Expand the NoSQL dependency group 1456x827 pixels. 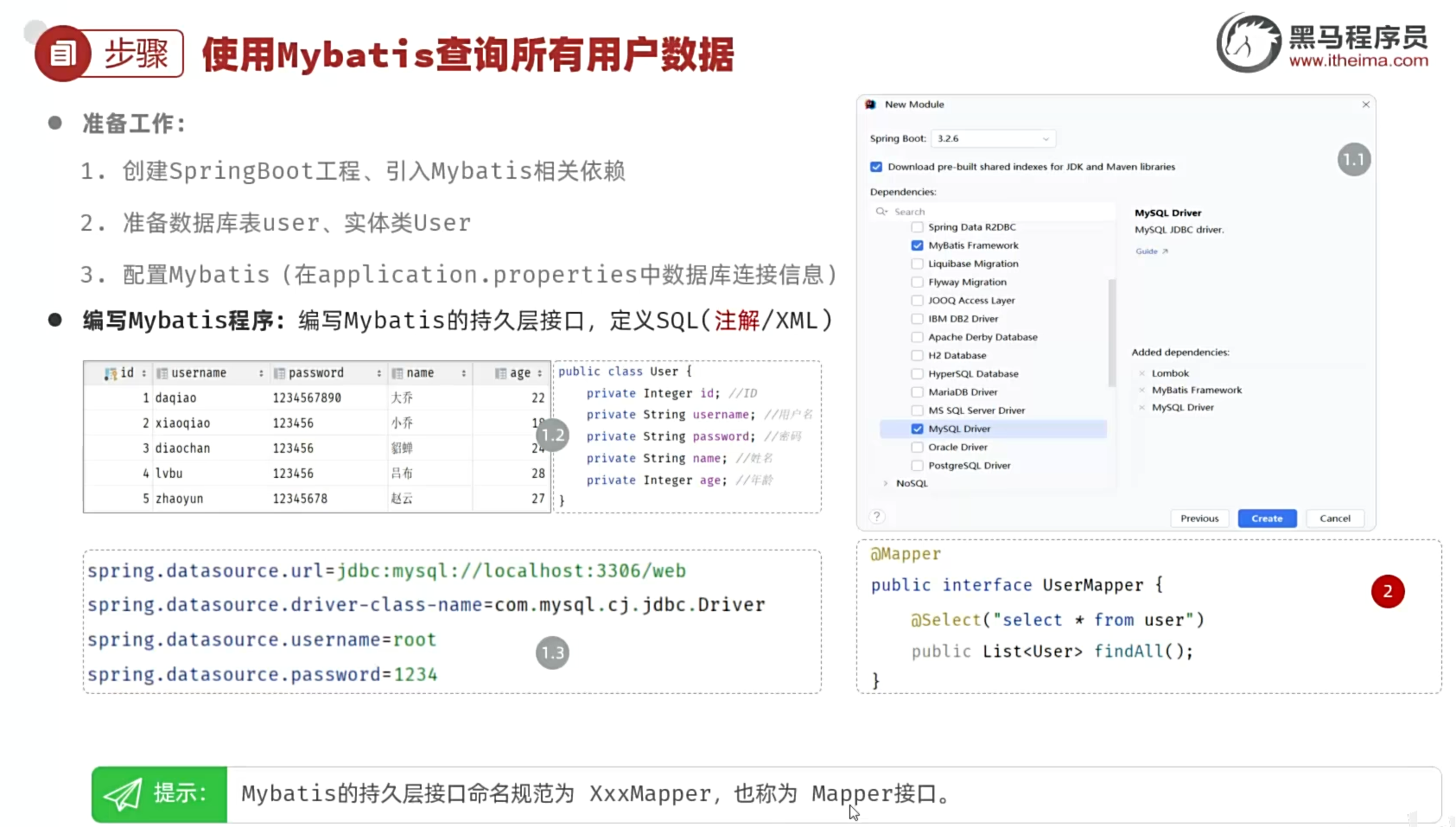[886, 484]
